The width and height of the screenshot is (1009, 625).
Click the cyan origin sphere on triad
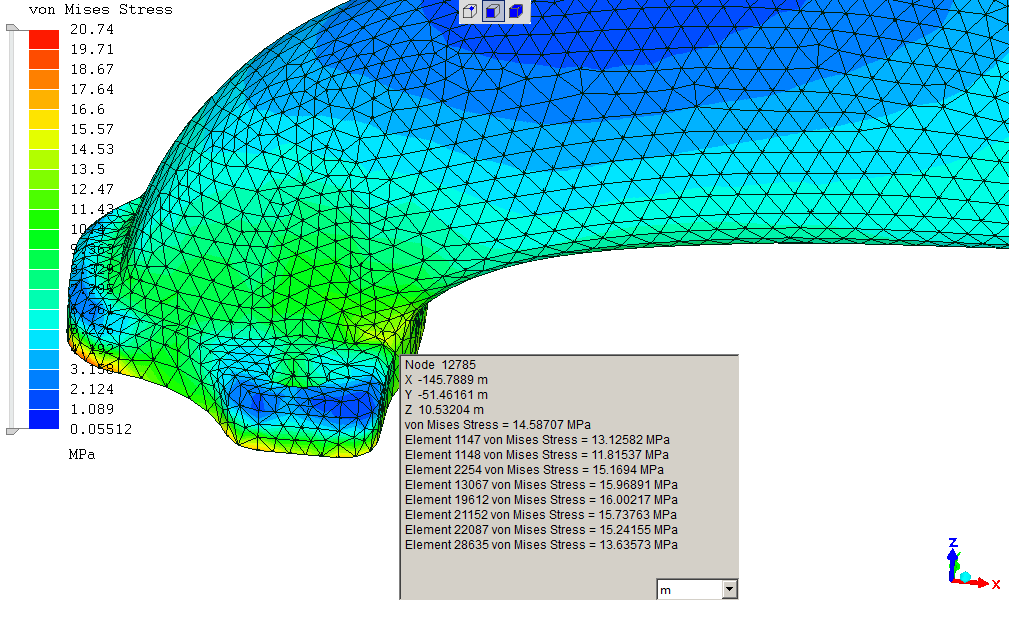pos(965,578)
